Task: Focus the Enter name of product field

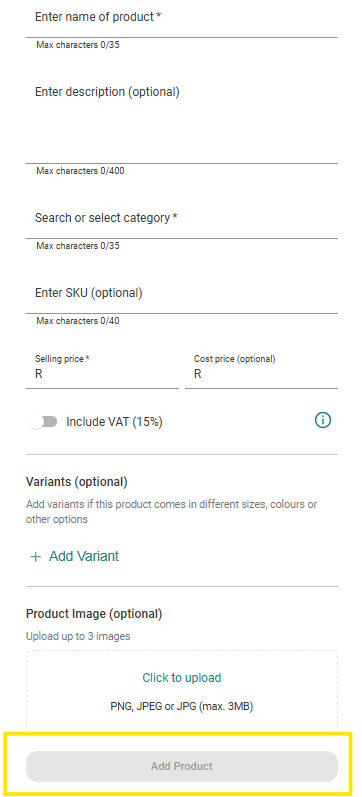Action: 182,18
